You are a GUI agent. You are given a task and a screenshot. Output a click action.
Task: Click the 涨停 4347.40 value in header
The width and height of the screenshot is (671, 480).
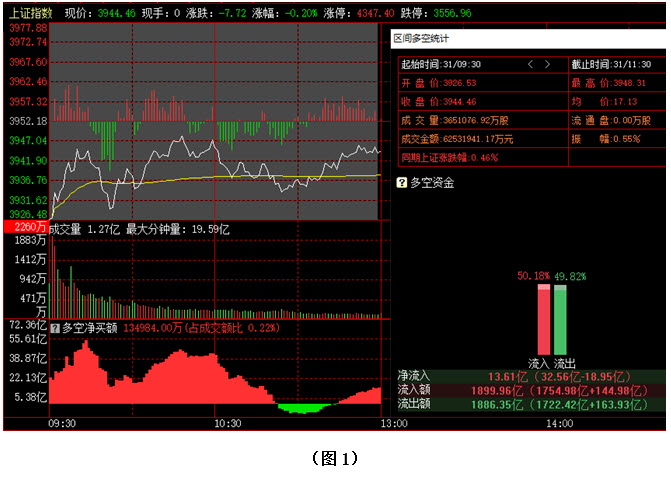pos(375,13)
